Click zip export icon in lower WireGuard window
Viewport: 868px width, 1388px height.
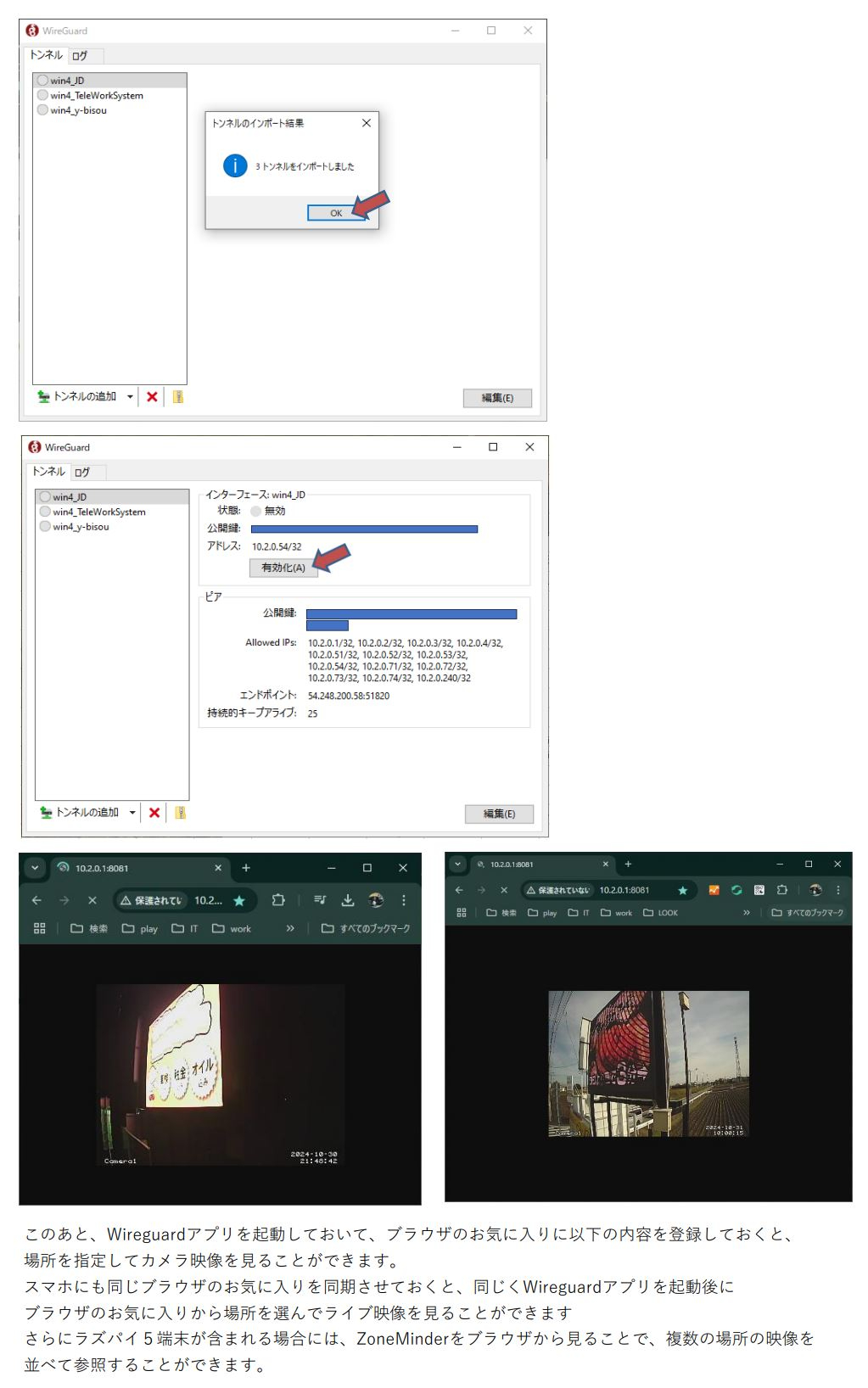pos(181,812)
